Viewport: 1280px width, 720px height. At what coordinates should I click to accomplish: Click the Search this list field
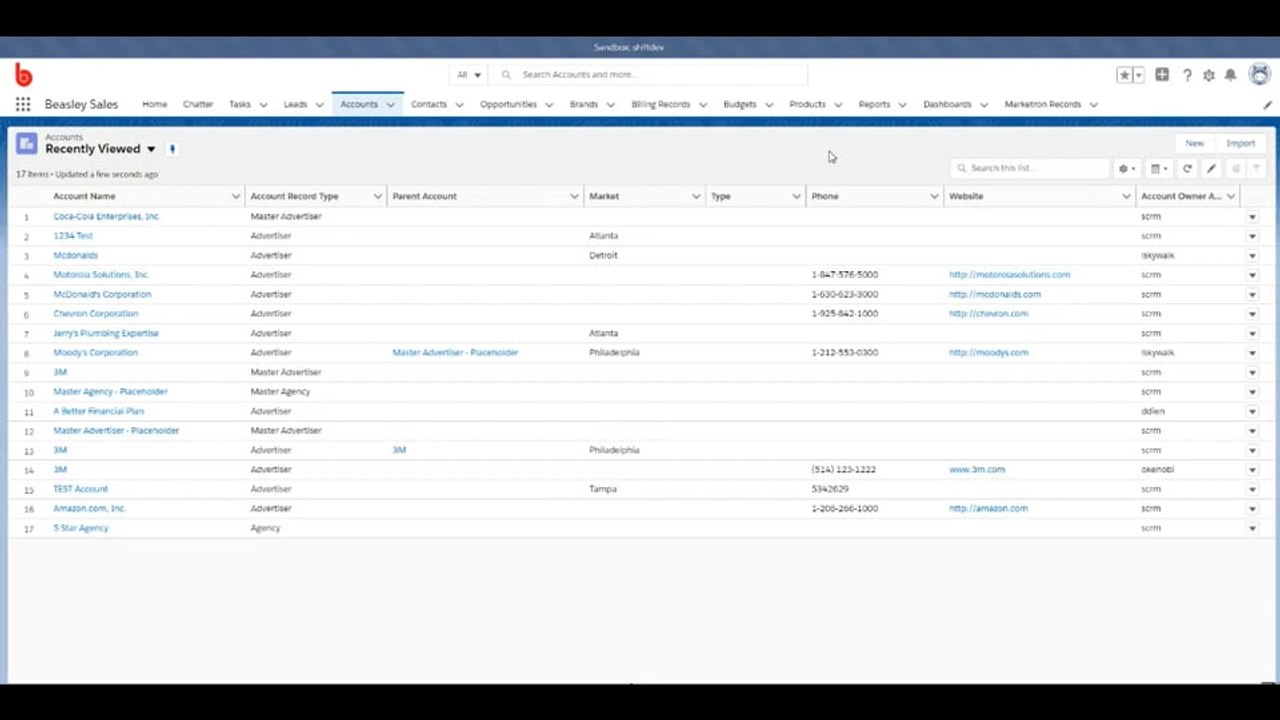point(1030,169)
